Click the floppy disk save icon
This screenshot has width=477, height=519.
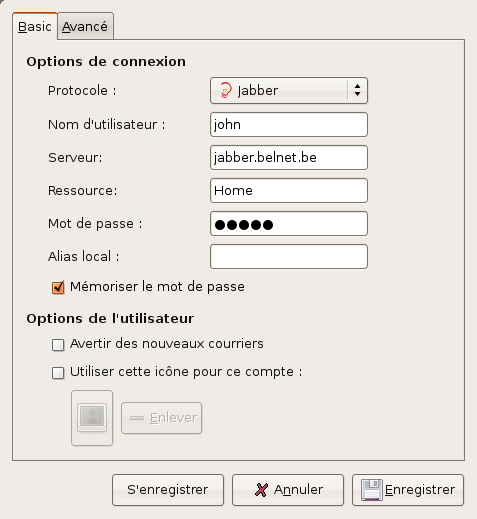pos(372,490)
